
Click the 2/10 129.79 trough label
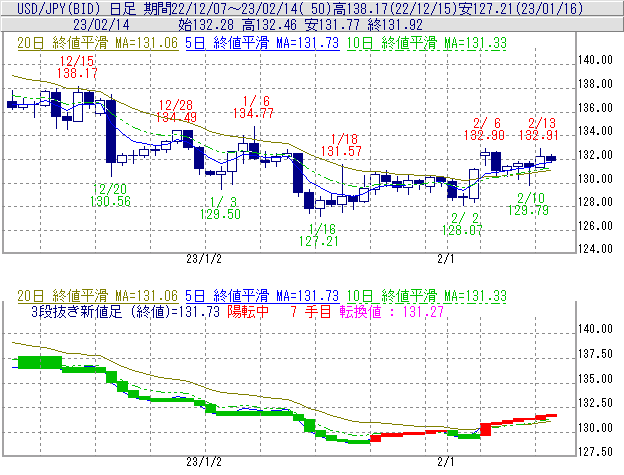[528, 204]
